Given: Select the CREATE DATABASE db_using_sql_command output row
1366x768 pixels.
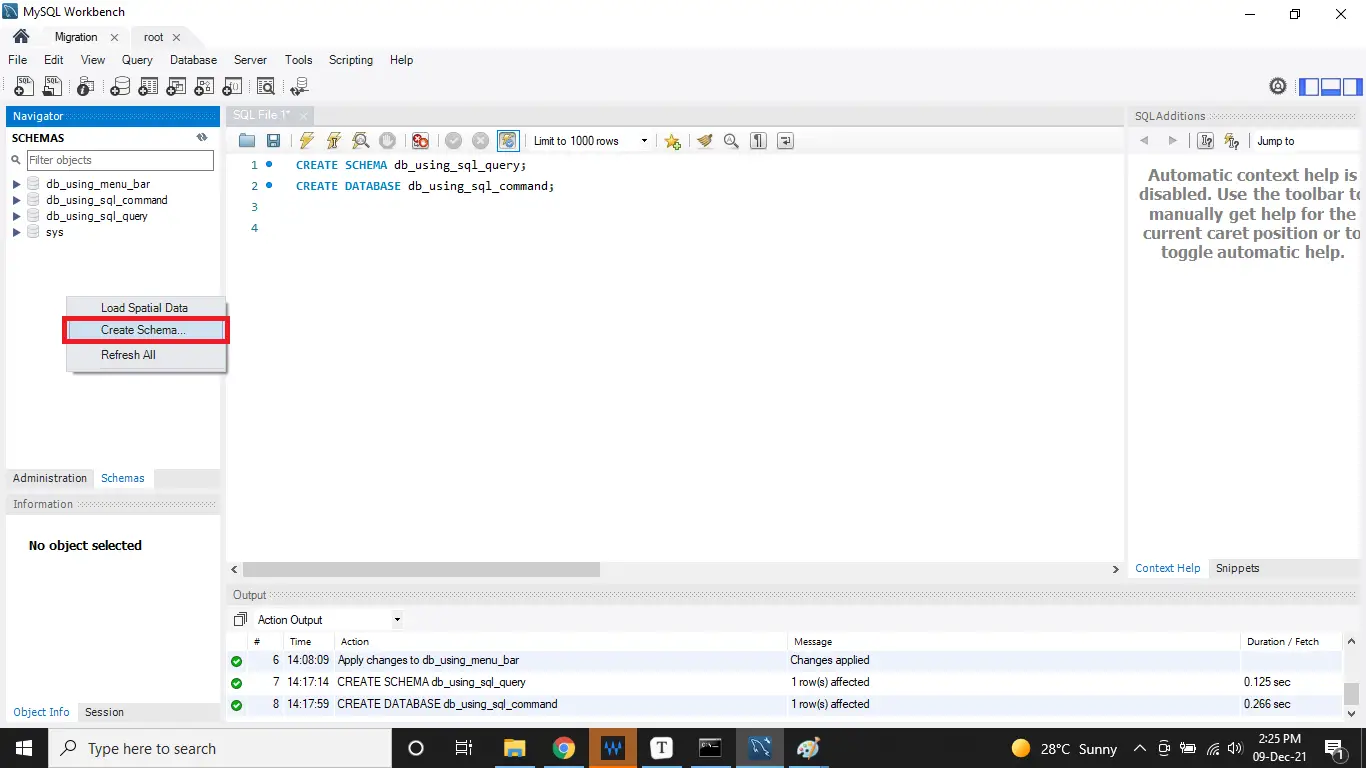Looking at the screenshot, I should 785,704.
